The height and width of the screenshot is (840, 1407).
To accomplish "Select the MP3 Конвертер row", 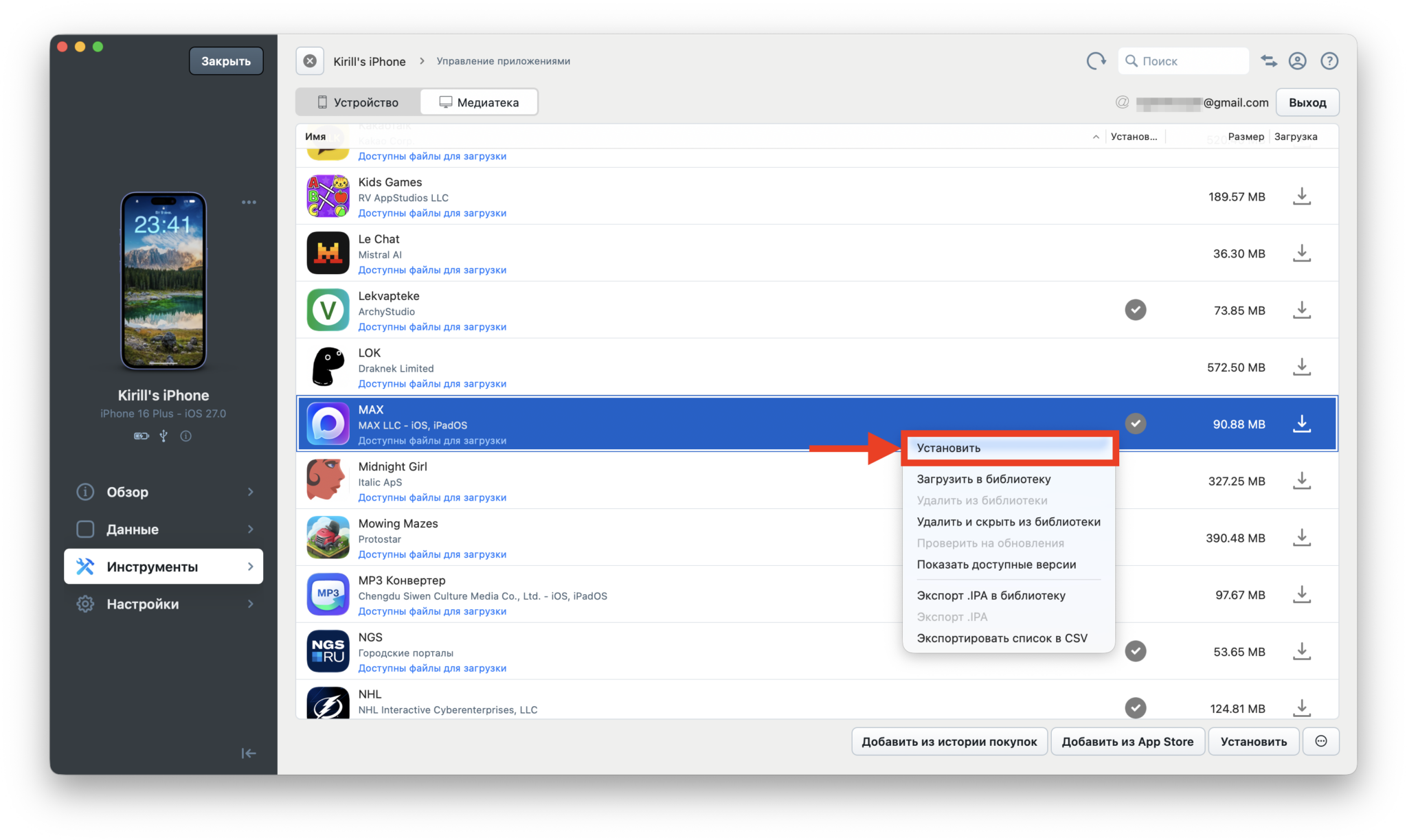I will 817,595.
